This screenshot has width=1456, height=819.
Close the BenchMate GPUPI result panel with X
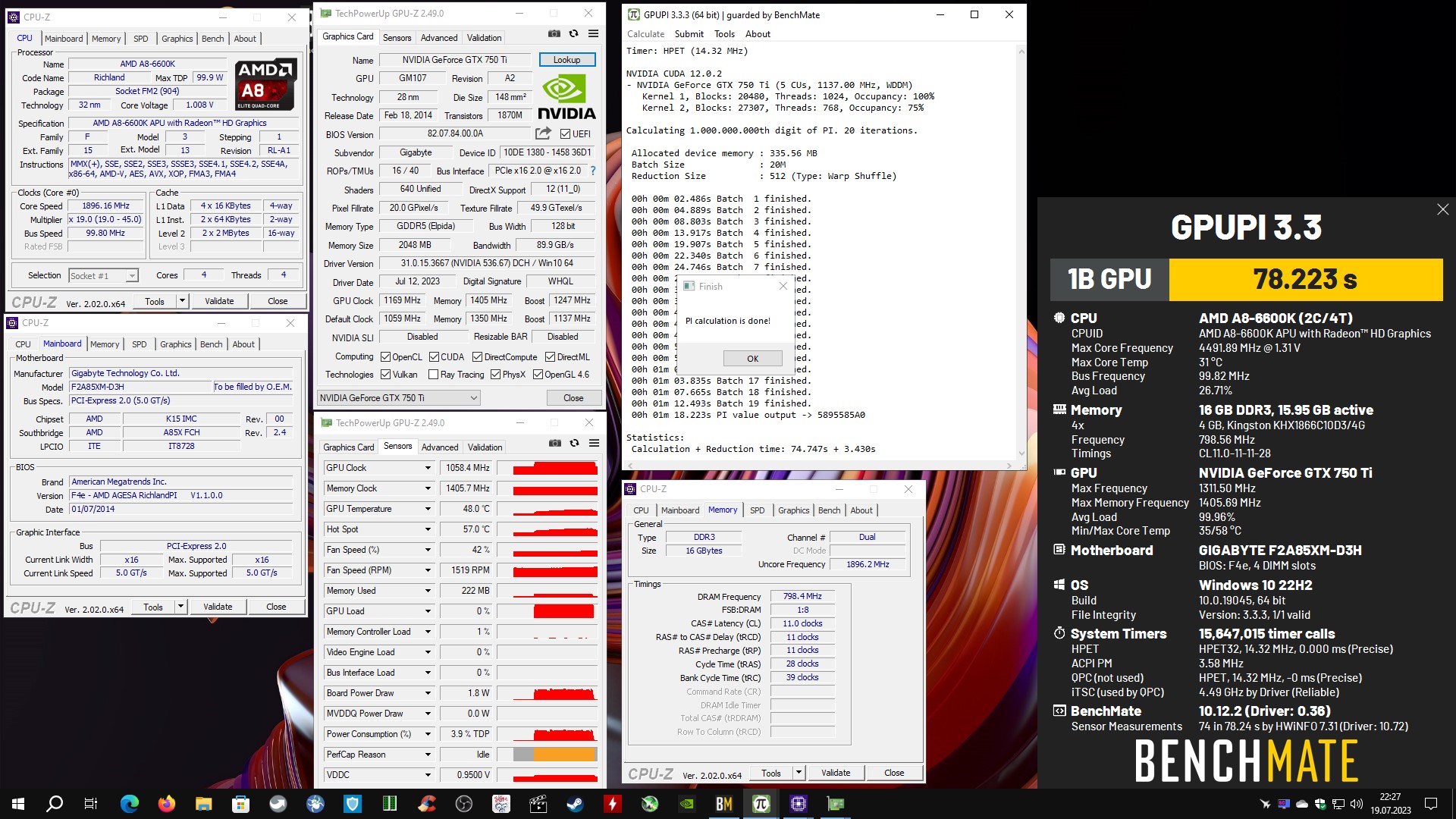(x=1442, y=209)
